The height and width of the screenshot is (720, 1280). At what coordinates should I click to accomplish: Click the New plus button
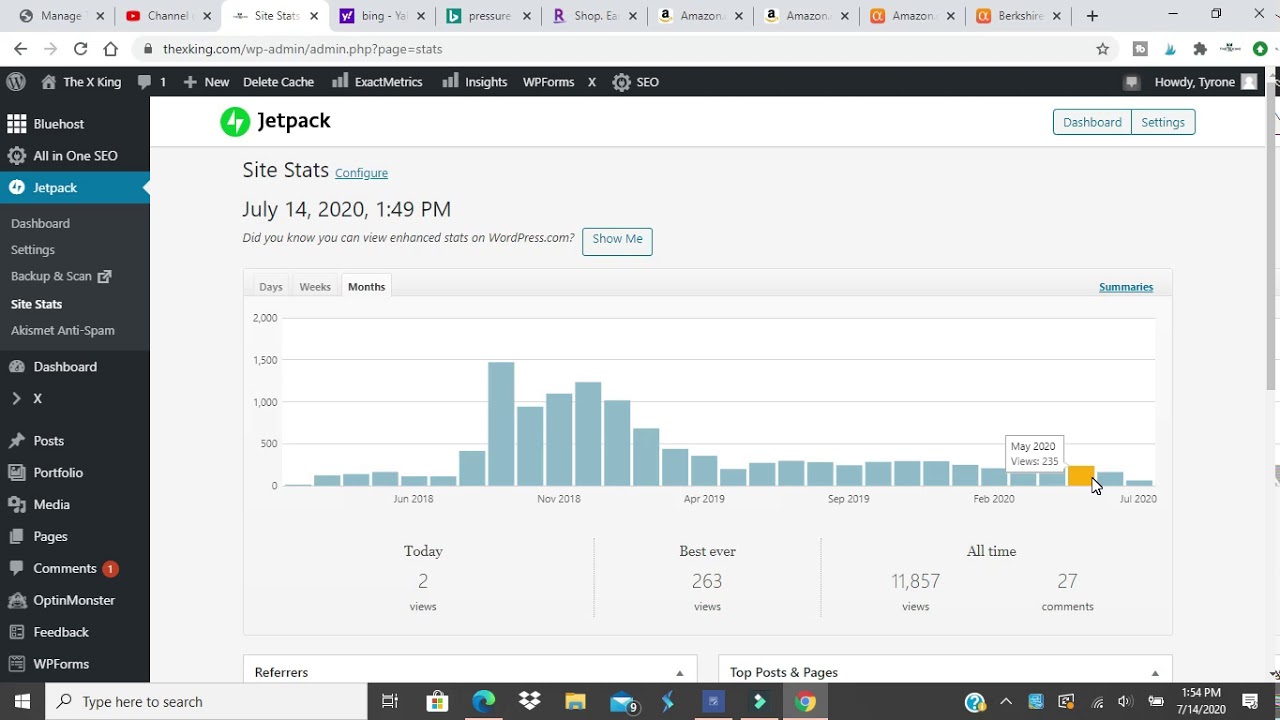pos(206,82)
